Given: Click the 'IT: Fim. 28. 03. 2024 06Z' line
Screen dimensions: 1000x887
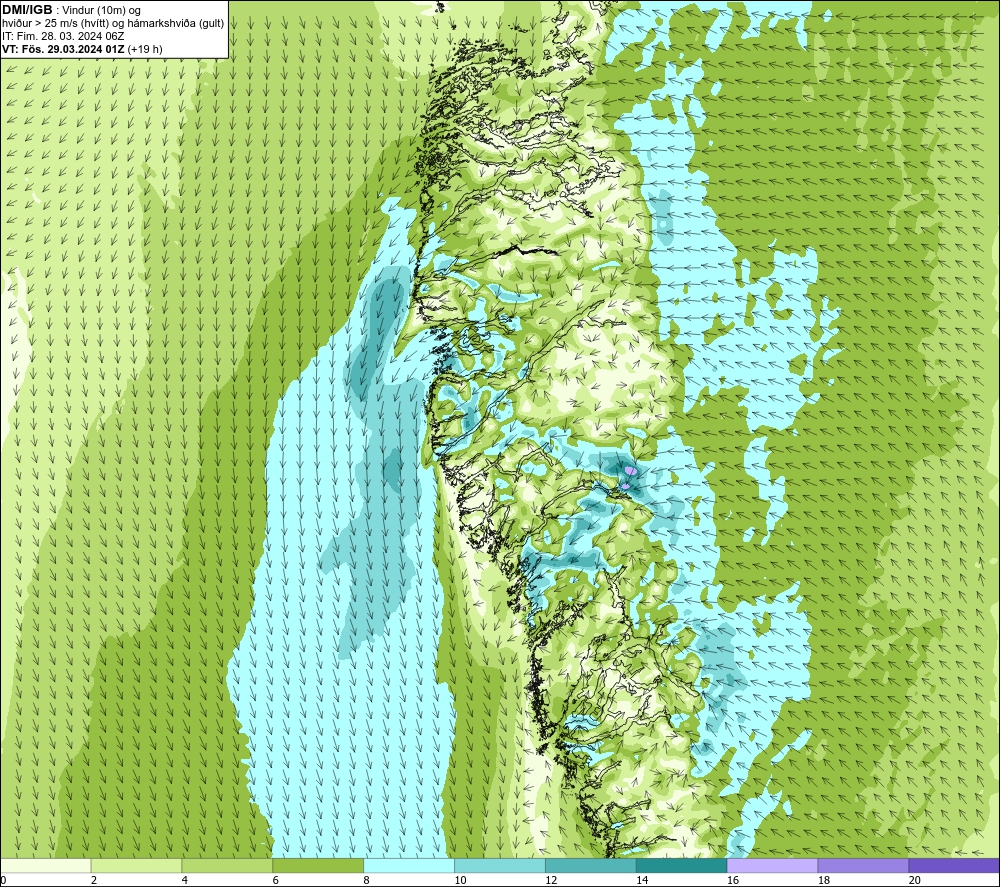Looking at the screenshot, I should click(x=63, y=36).
